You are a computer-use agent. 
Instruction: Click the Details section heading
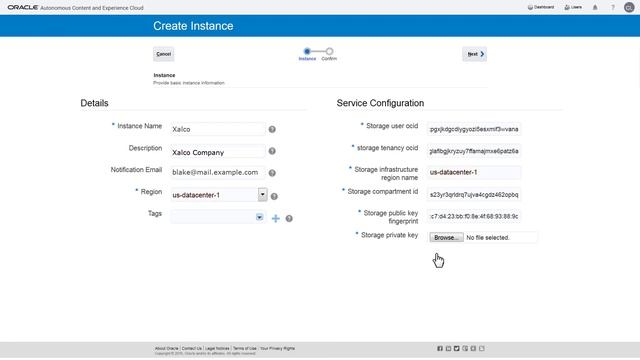tap(94, 103)
